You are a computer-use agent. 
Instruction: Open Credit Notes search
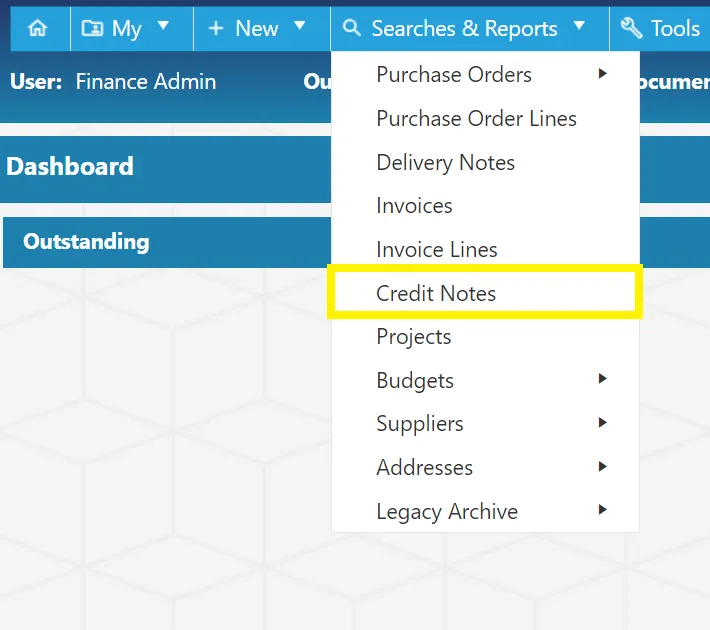click(x=485, y=293)
